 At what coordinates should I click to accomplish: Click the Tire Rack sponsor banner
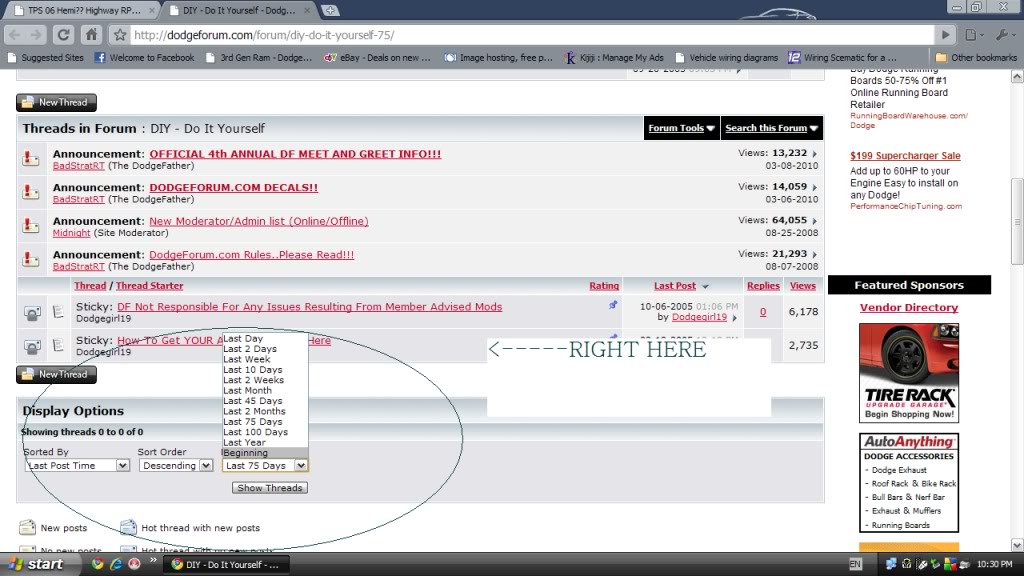point(909,373)
